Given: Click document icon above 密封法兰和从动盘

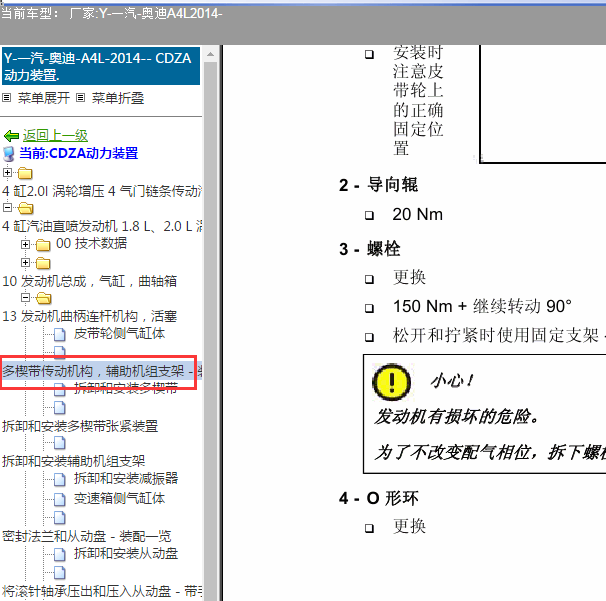Looking at the screenshot, I should [60, 518].
